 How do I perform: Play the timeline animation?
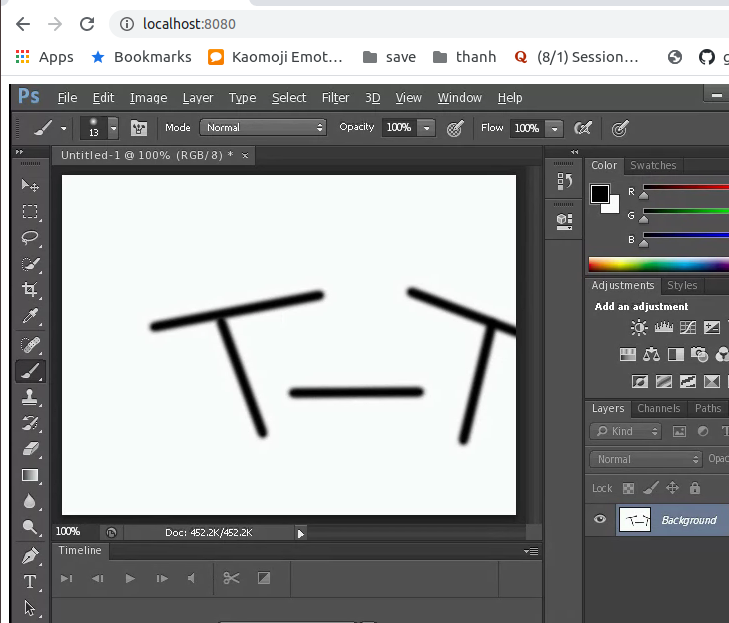129,578
